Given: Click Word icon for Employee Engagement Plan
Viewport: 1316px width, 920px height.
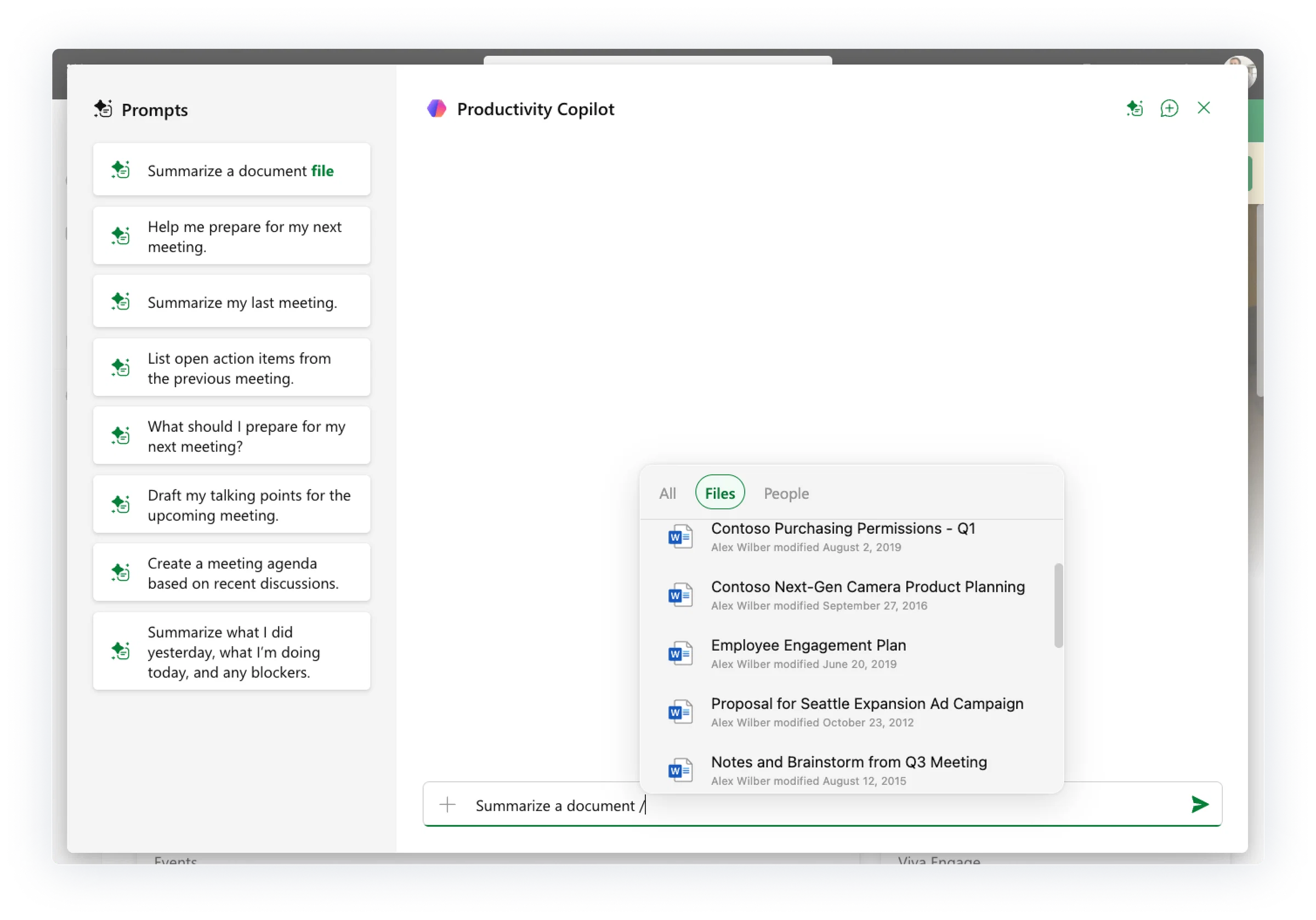Looking at the screenshot, I should tap(680, 653).
